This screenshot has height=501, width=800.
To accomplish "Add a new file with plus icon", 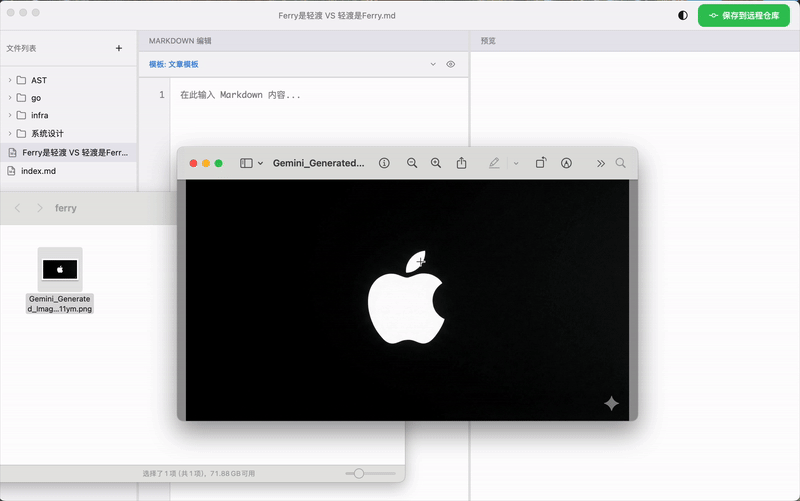I will coord(119,48).
